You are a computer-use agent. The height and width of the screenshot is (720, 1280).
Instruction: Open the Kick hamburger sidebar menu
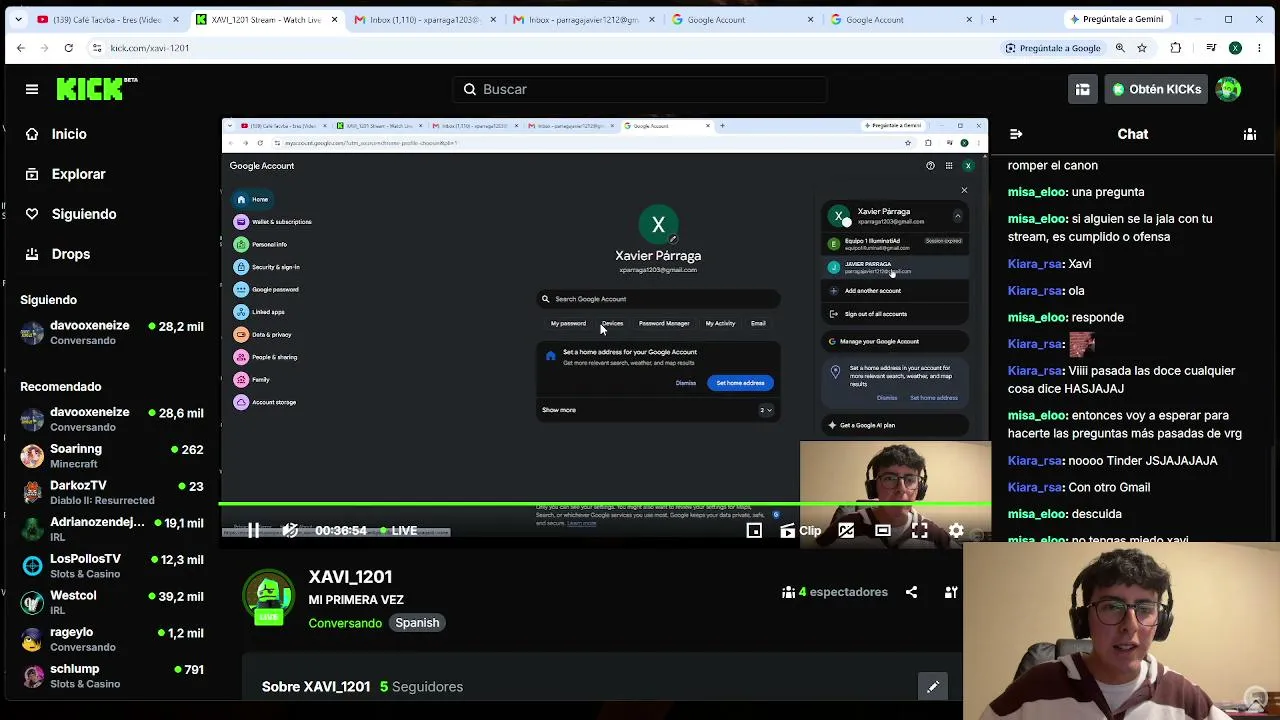(32, 89)
